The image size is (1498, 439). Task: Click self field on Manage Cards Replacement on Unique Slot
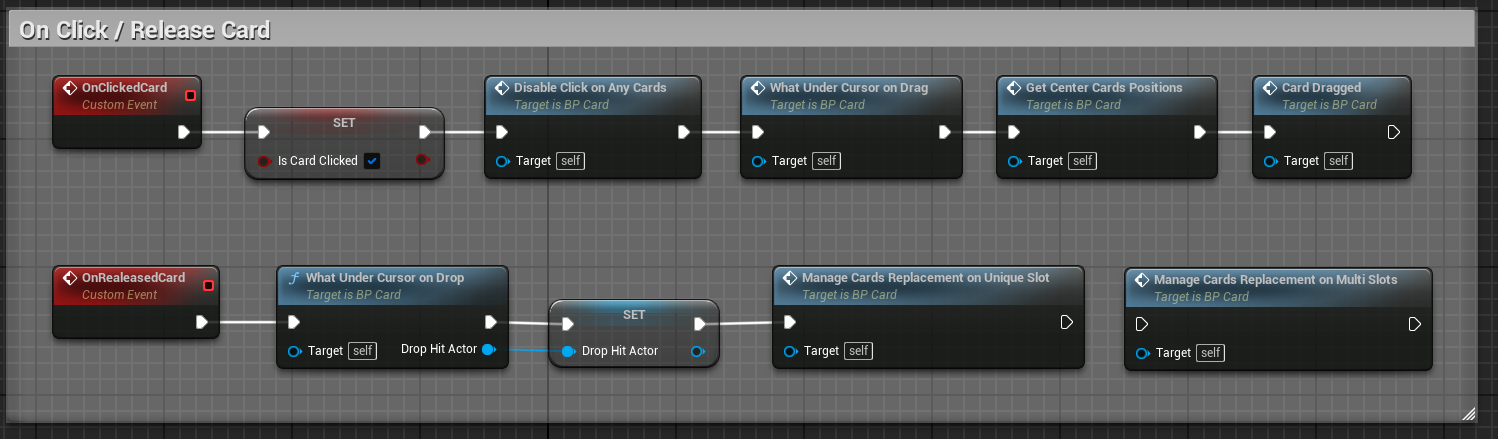858,351
